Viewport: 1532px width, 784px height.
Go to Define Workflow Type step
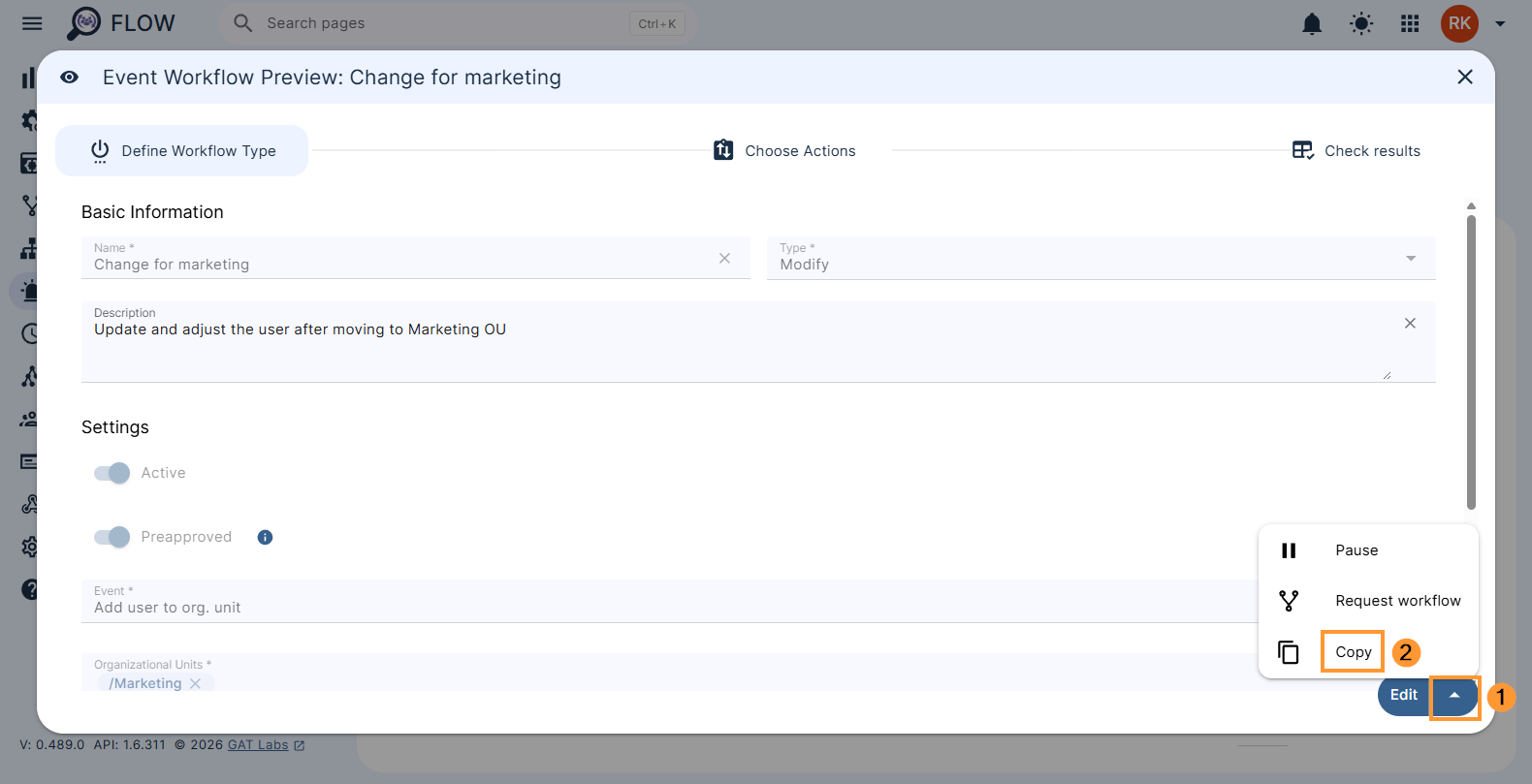pyautogui.click(x=182, y=150)
